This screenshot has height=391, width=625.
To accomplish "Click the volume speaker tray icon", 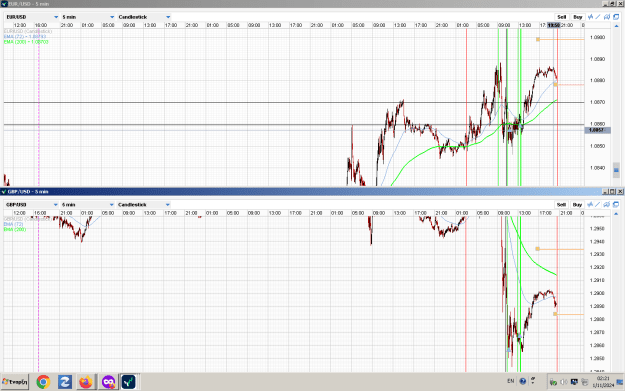I will 564,382.
